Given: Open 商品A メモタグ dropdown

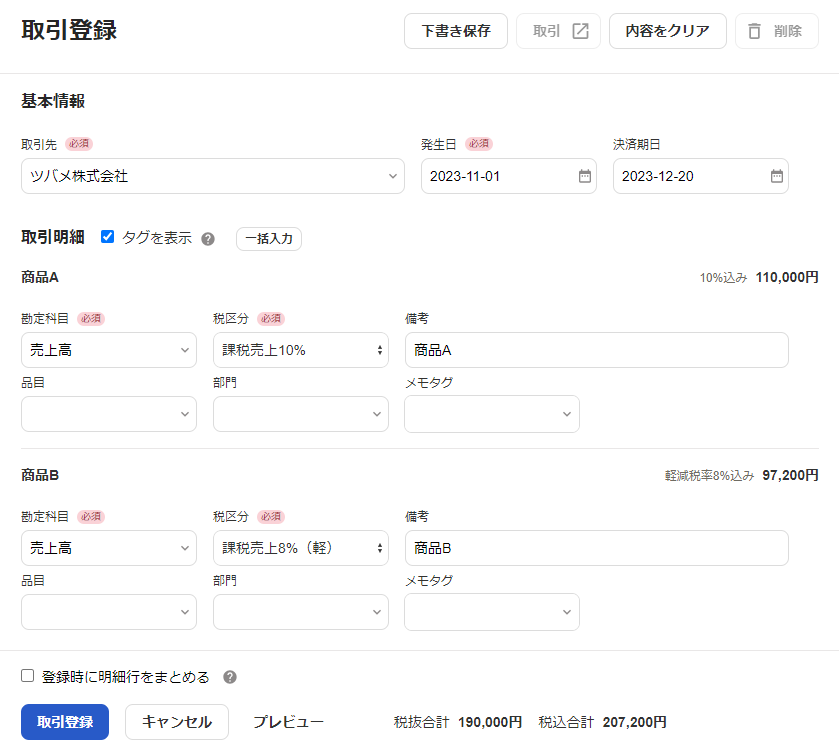Looking at the screenshot, I should pyautogui.click(x=492, y=414).
